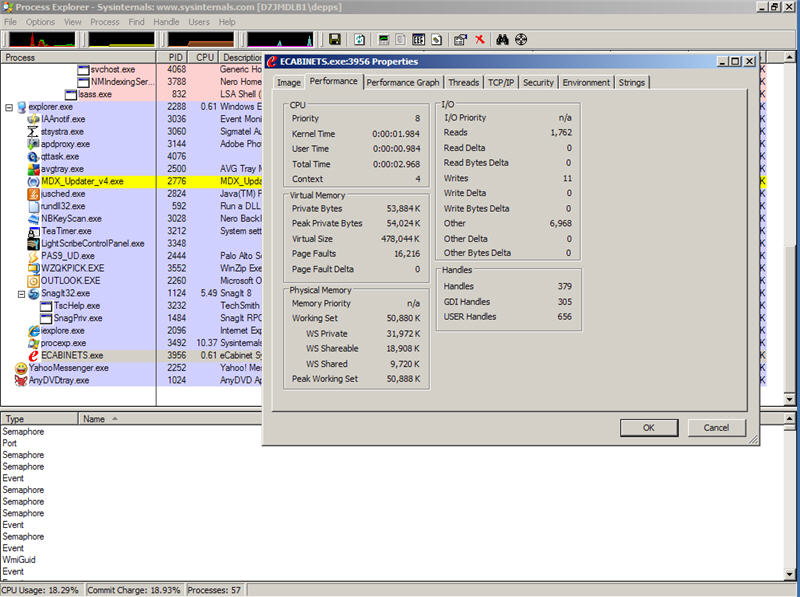Click the jusched.exe Java icon
The image size is (800, 597).
(33, 194)
